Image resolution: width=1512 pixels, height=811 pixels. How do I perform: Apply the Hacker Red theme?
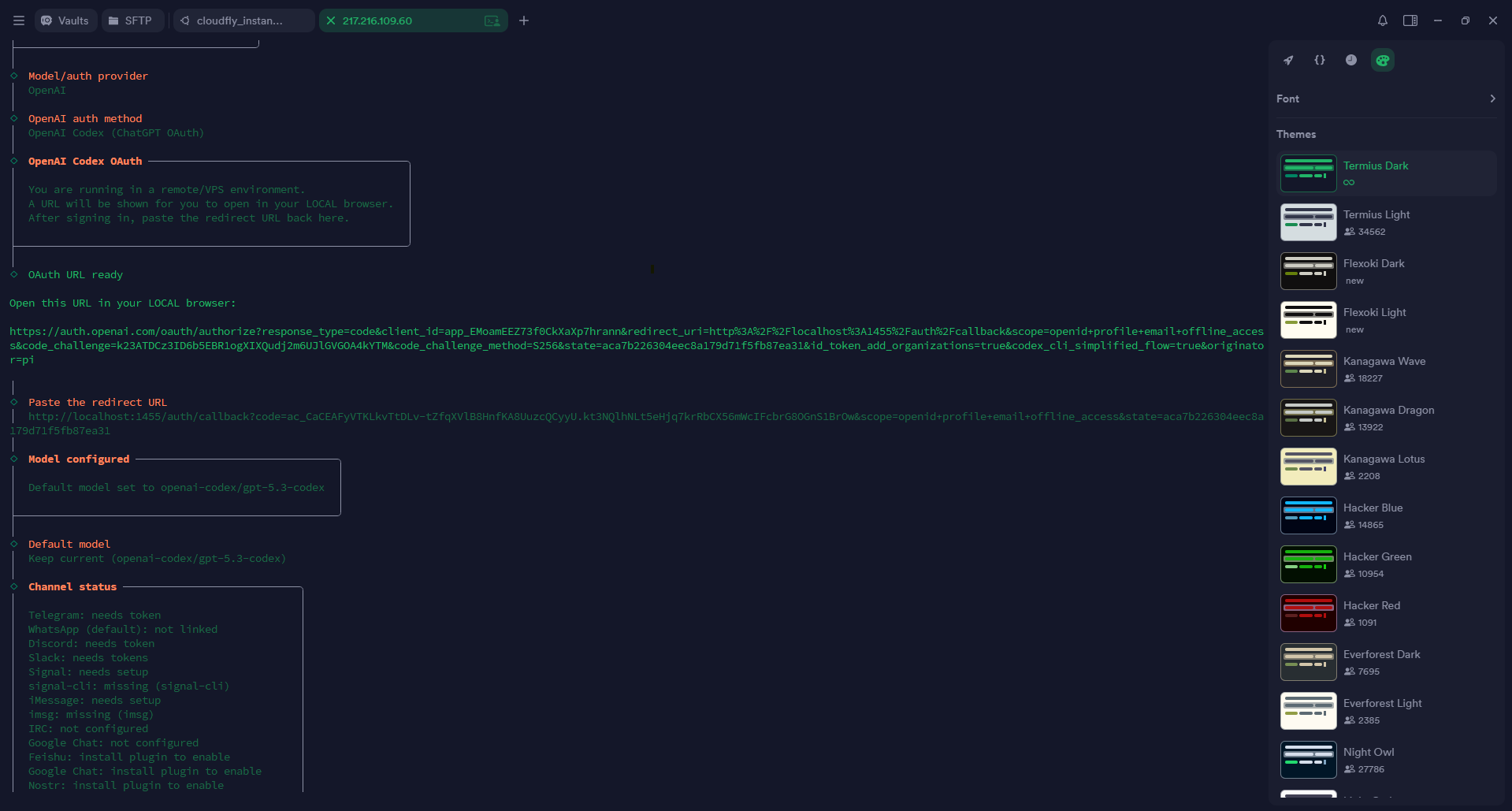point(1386,613)
